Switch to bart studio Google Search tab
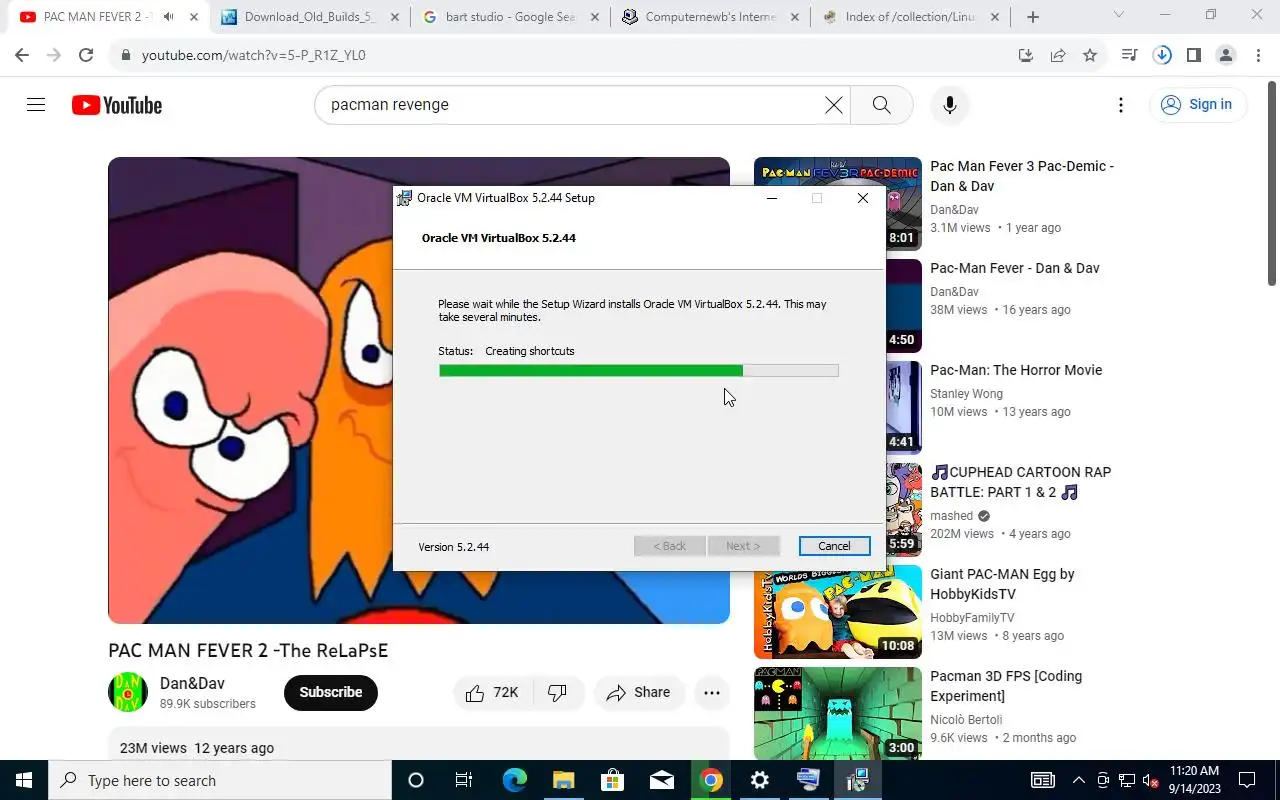The image size is (1280, 800). point(510,17)
